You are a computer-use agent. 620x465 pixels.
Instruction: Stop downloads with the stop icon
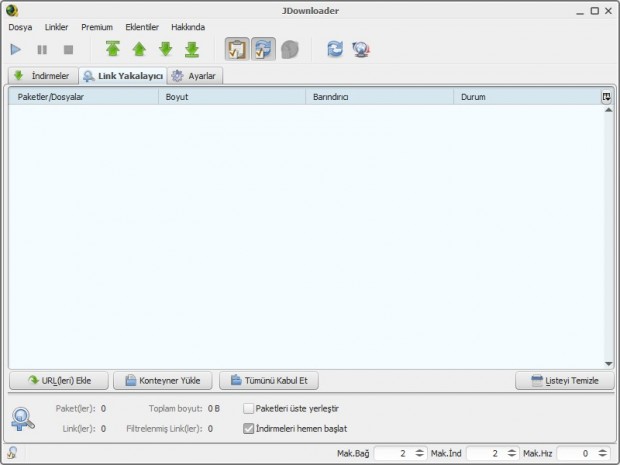pos(68,49)
